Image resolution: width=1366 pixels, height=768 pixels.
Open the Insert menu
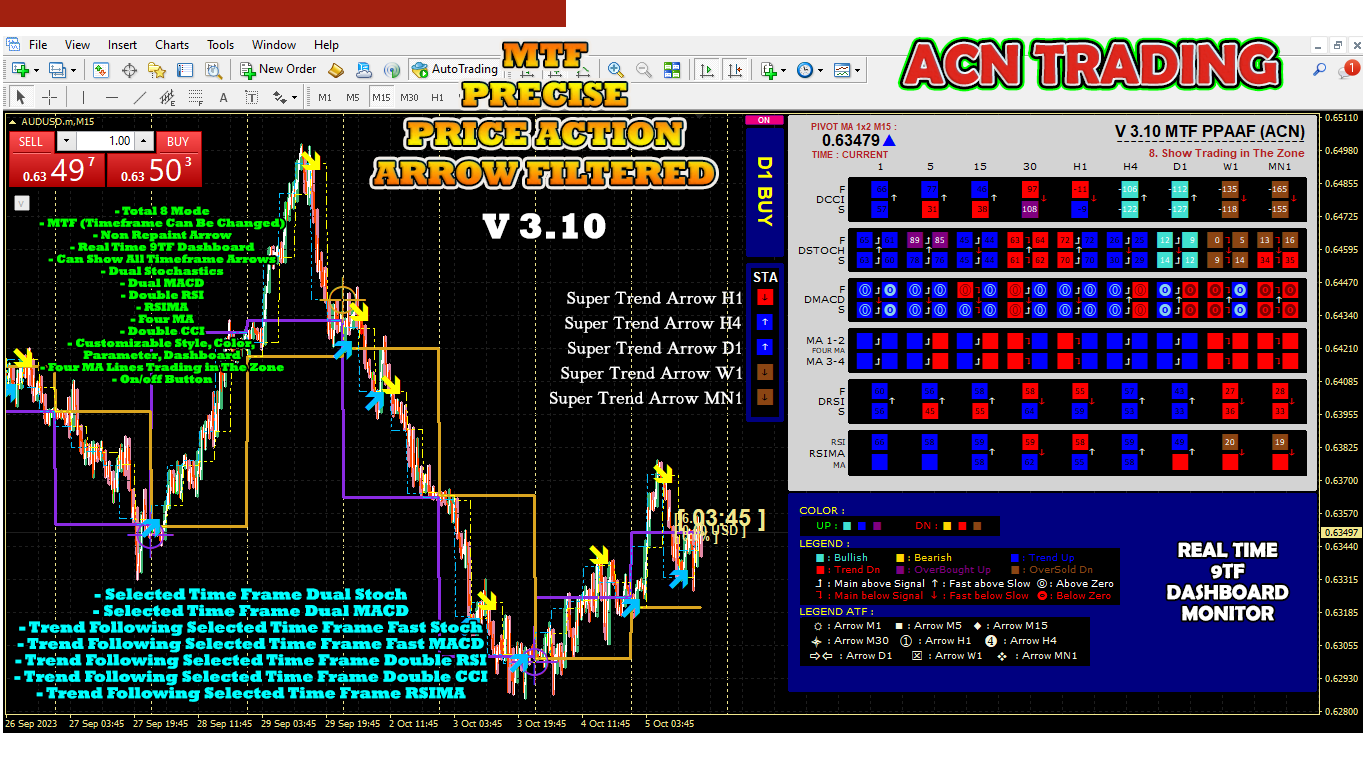pyautogui.click(x=123, y=45)
